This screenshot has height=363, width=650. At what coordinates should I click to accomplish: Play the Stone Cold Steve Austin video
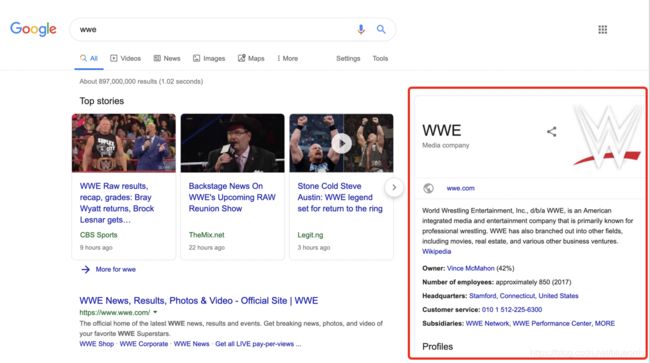click(342, 143)
